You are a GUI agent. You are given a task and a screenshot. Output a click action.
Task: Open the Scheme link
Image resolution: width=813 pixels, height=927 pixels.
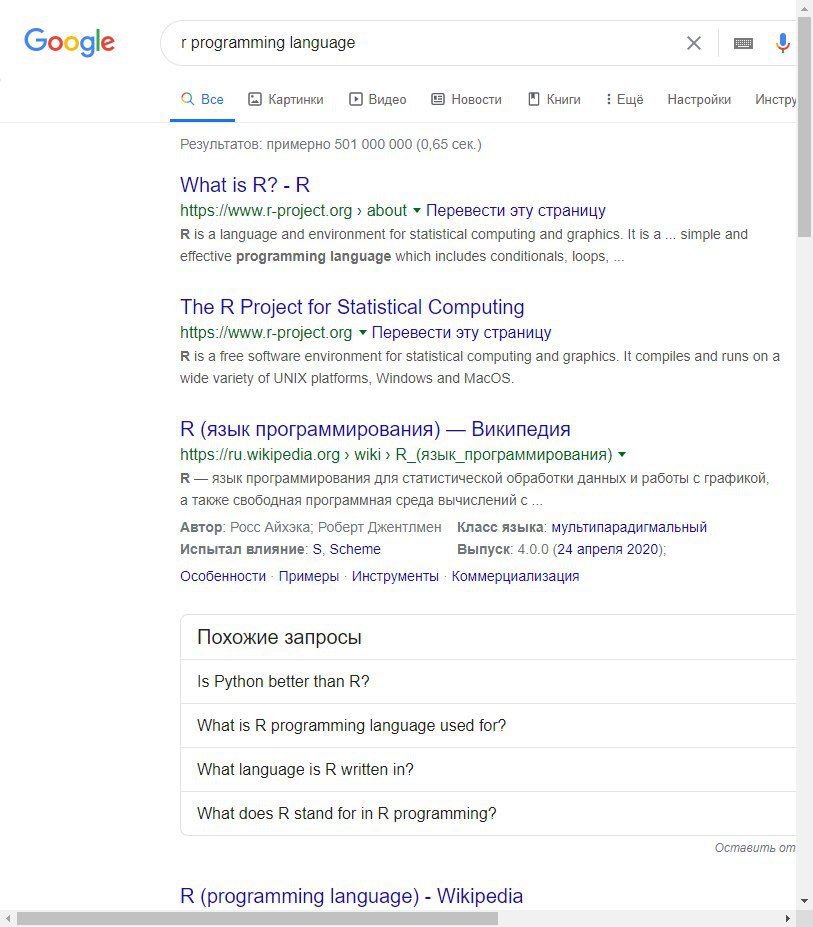coord(355,549)
